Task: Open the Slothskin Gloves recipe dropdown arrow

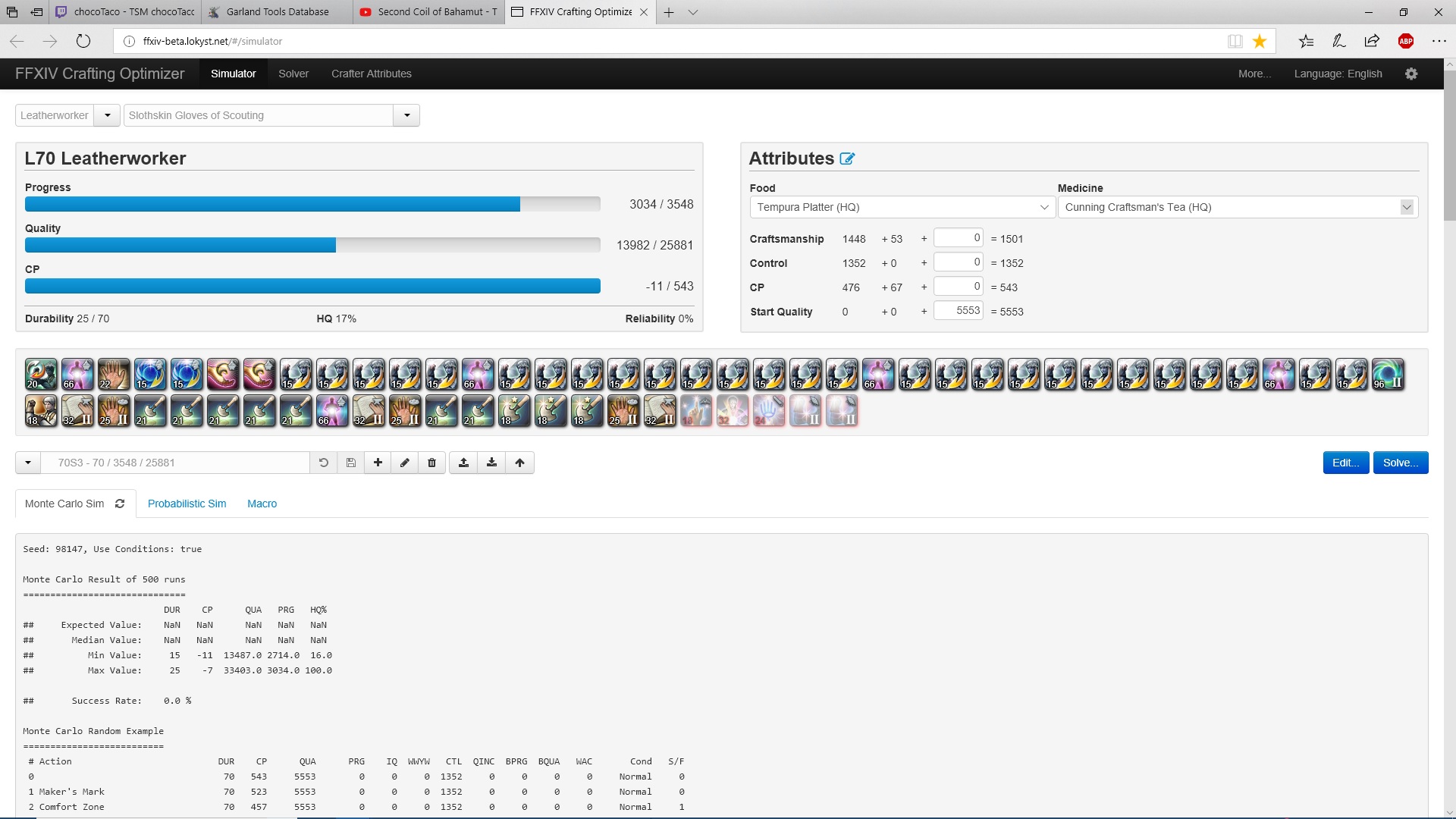Action: point(406,115)
